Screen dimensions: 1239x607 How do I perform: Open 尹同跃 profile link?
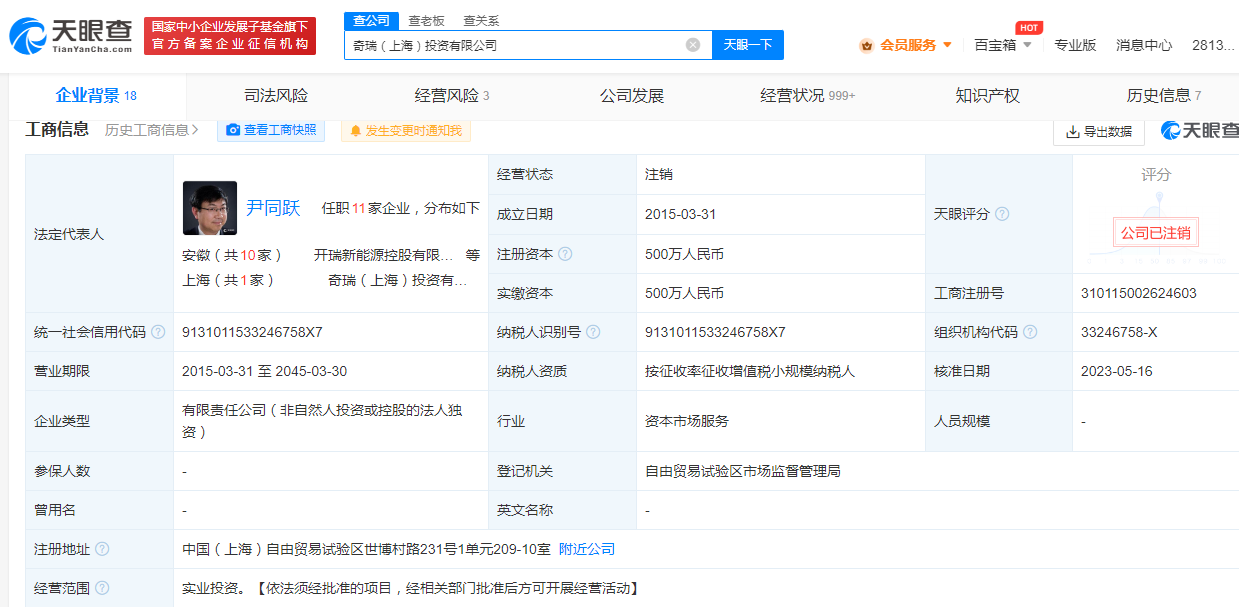point(273,208)
